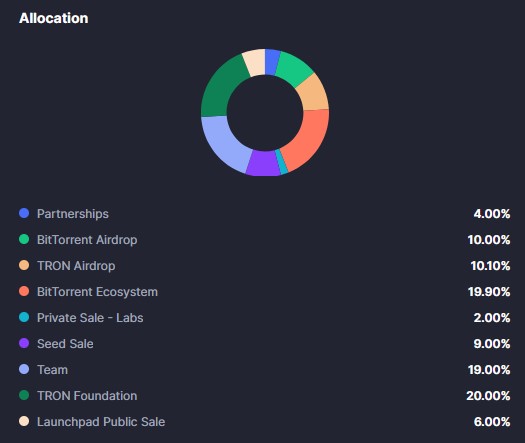This screenshot has width=525, height=443.
Task: Click the Allocation heading
Action: coord(54,18)
